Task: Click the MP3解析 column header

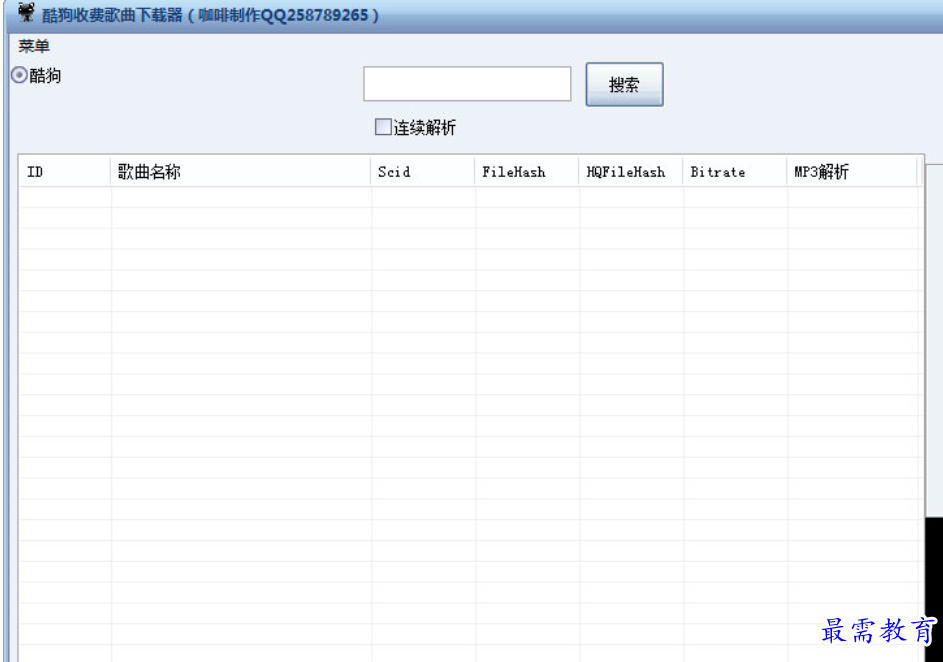Action: pyautogui.click(x=852, y=172)
